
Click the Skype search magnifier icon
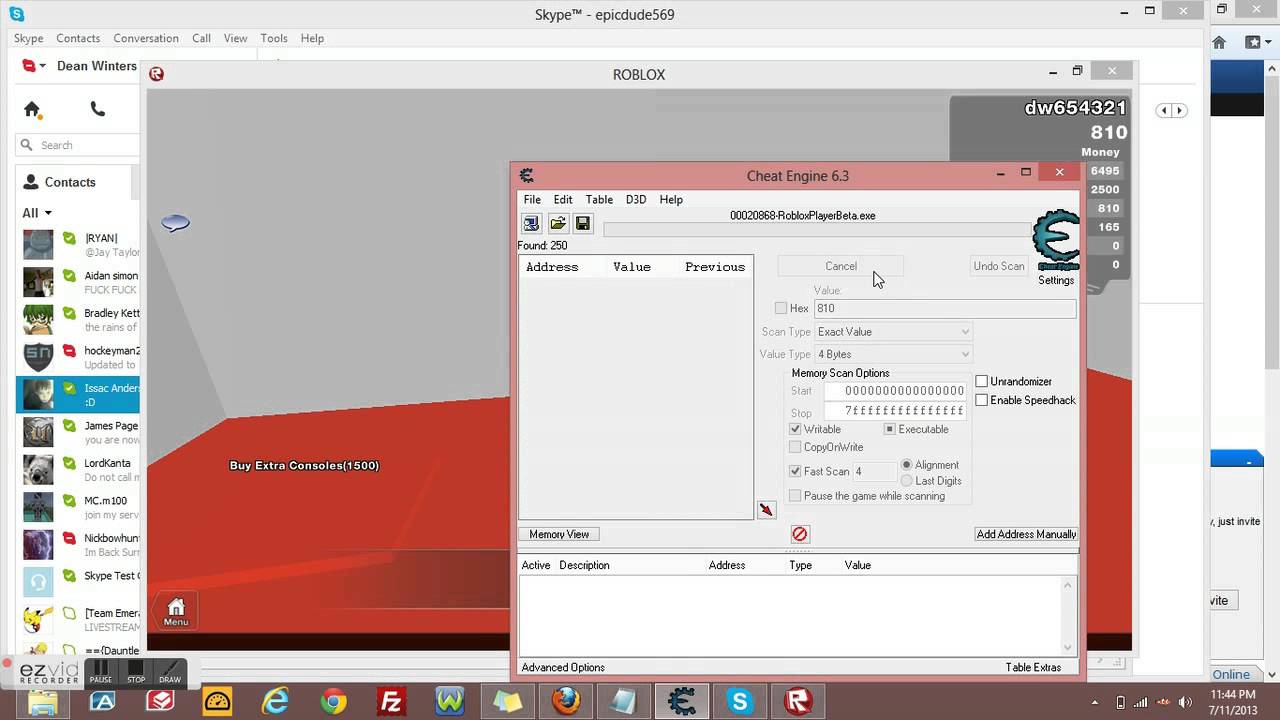pyautogui.click(x=27, y=145)
